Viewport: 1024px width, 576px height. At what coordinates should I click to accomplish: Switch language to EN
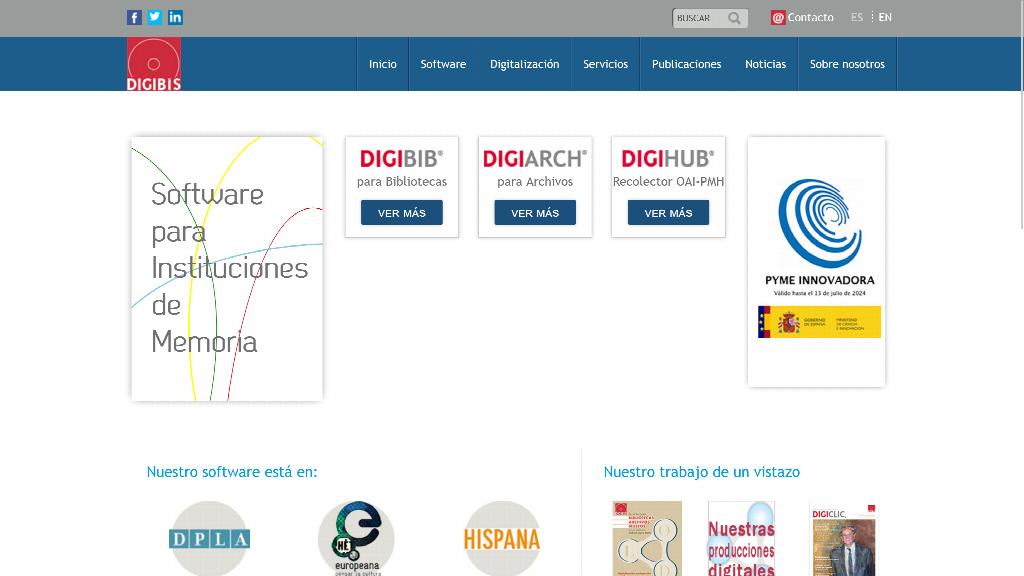click(x=885, y=17)
